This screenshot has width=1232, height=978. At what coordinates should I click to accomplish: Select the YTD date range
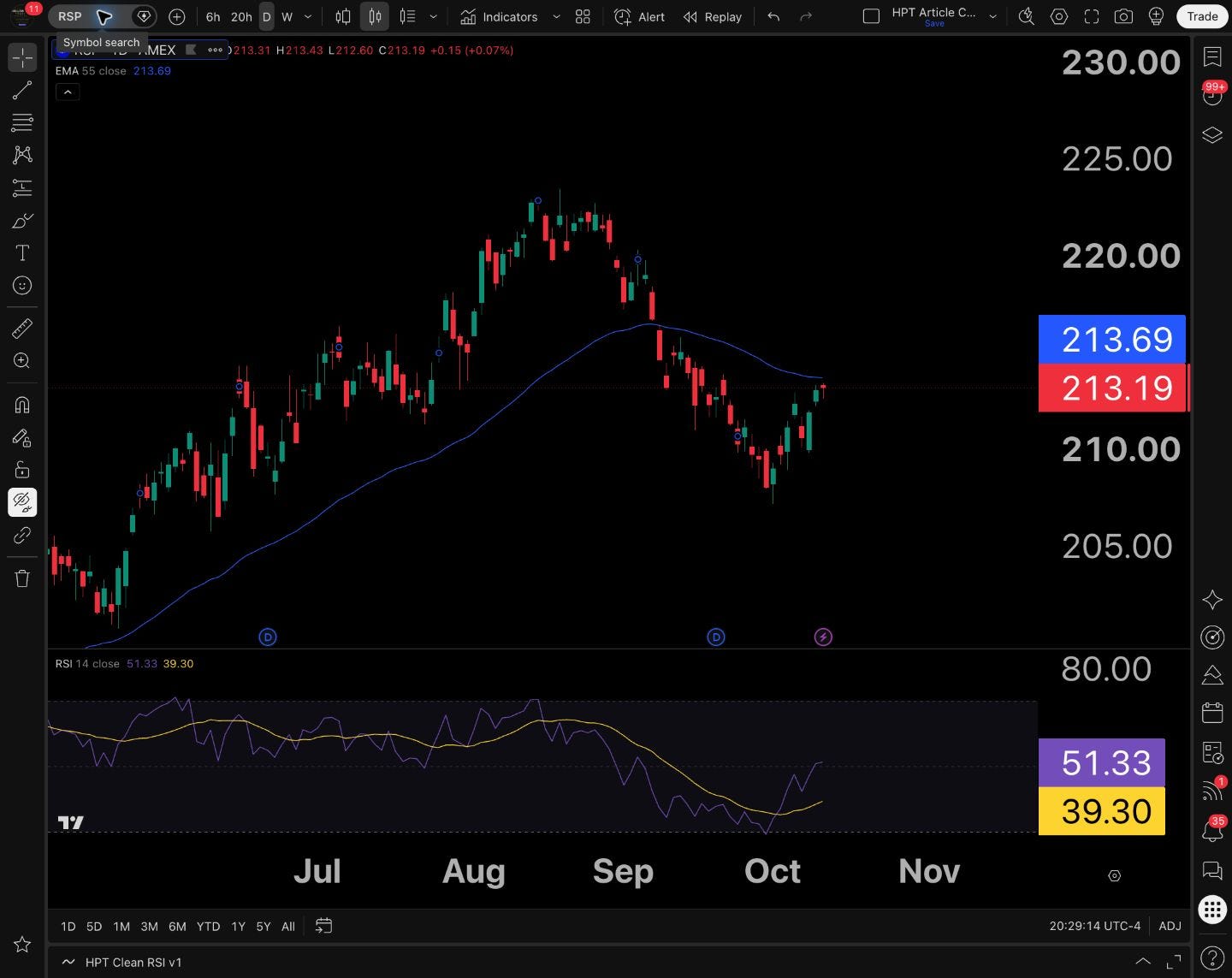click(x=208, y=926)
